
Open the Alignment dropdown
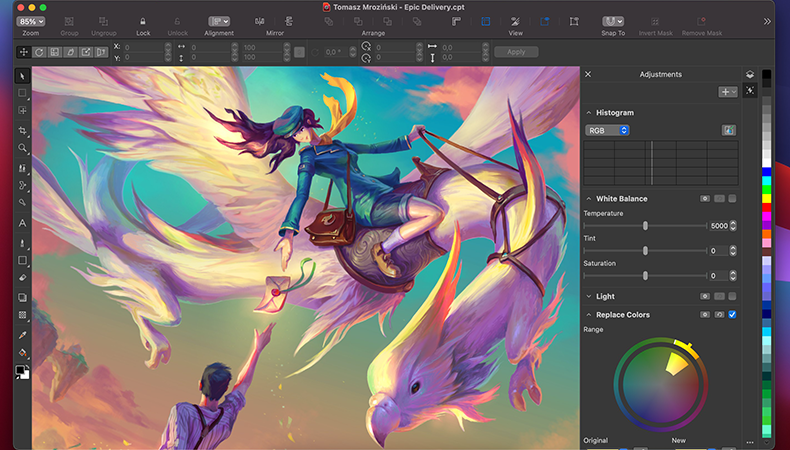click(x=219, y=21)
